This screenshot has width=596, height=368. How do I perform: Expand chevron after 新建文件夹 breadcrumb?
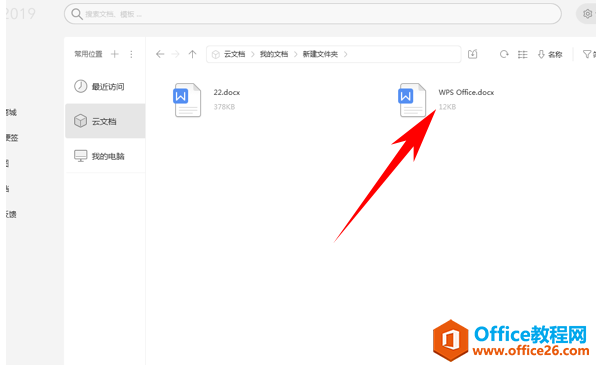345,54
